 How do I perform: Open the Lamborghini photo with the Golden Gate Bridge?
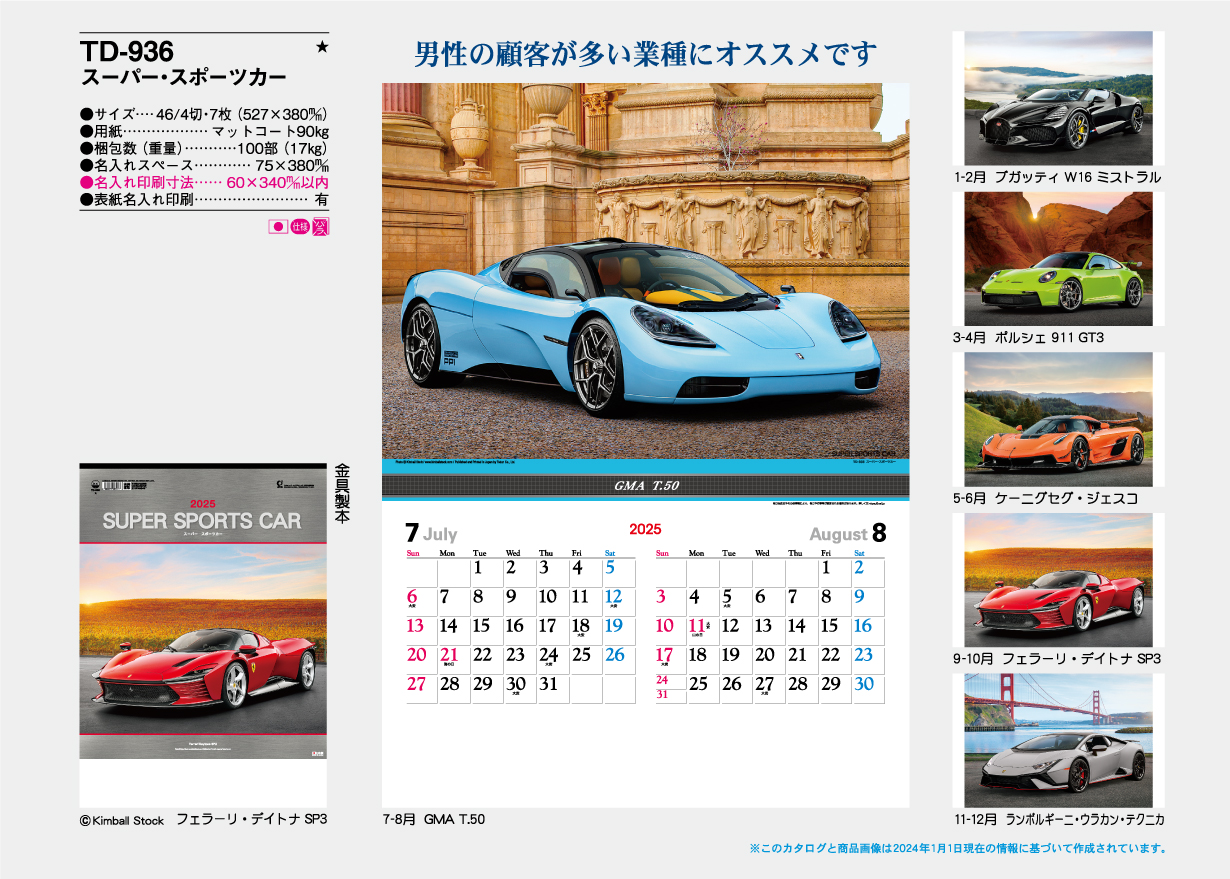pyautogui.click(x=1058, y=740)
